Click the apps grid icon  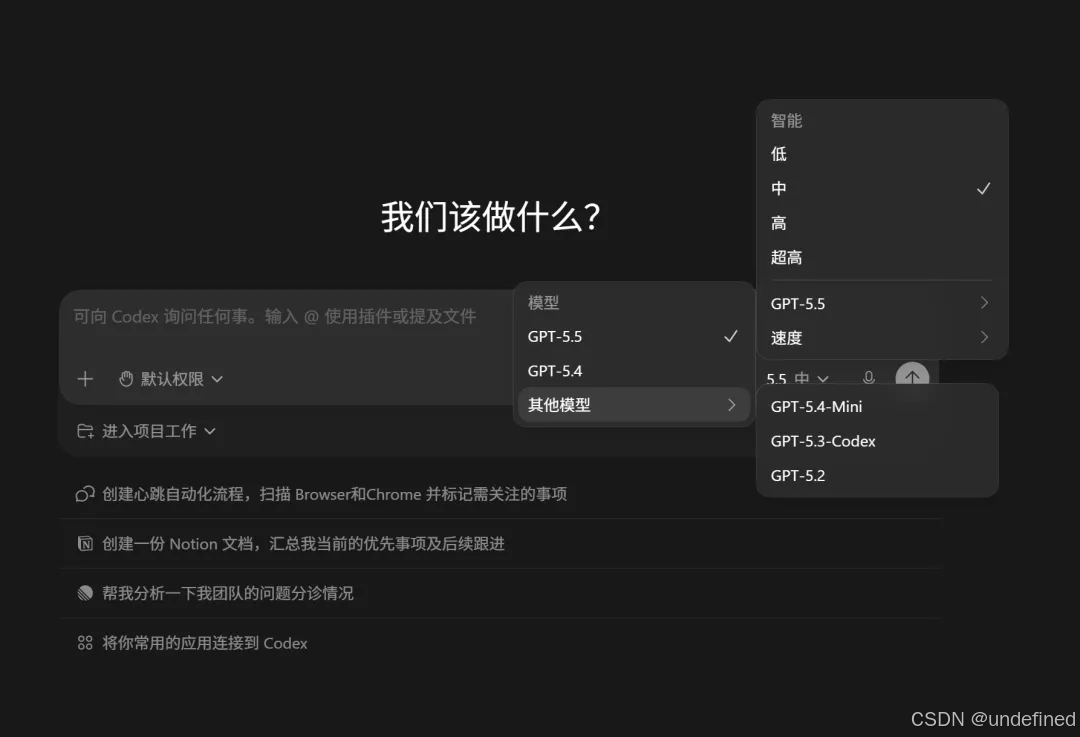pyautogui.click(x=85, y=643)
